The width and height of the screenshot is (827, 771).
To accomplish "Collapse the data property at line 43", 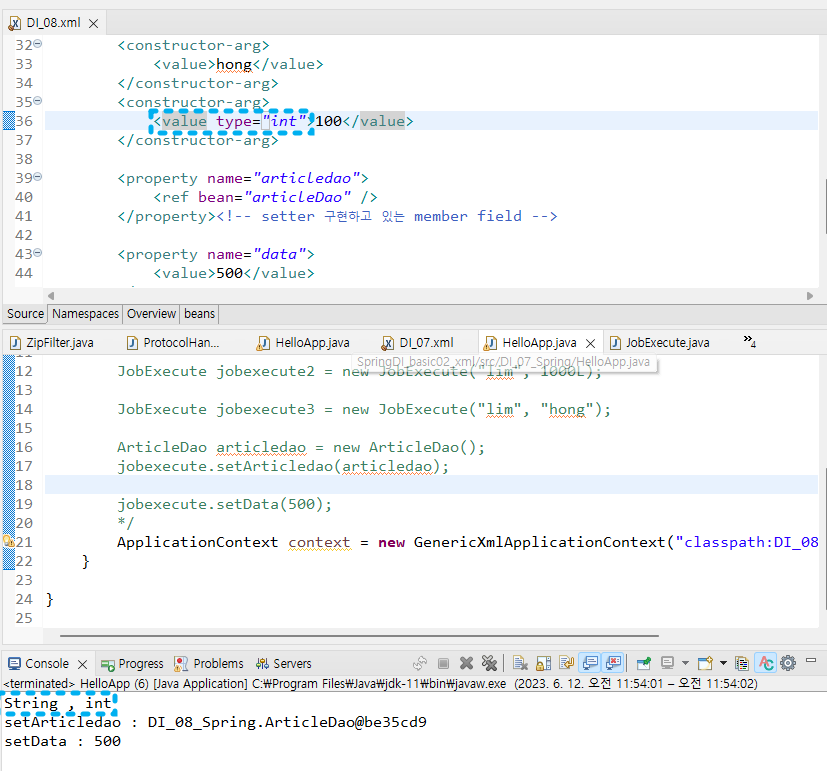I will pos(38,253).
